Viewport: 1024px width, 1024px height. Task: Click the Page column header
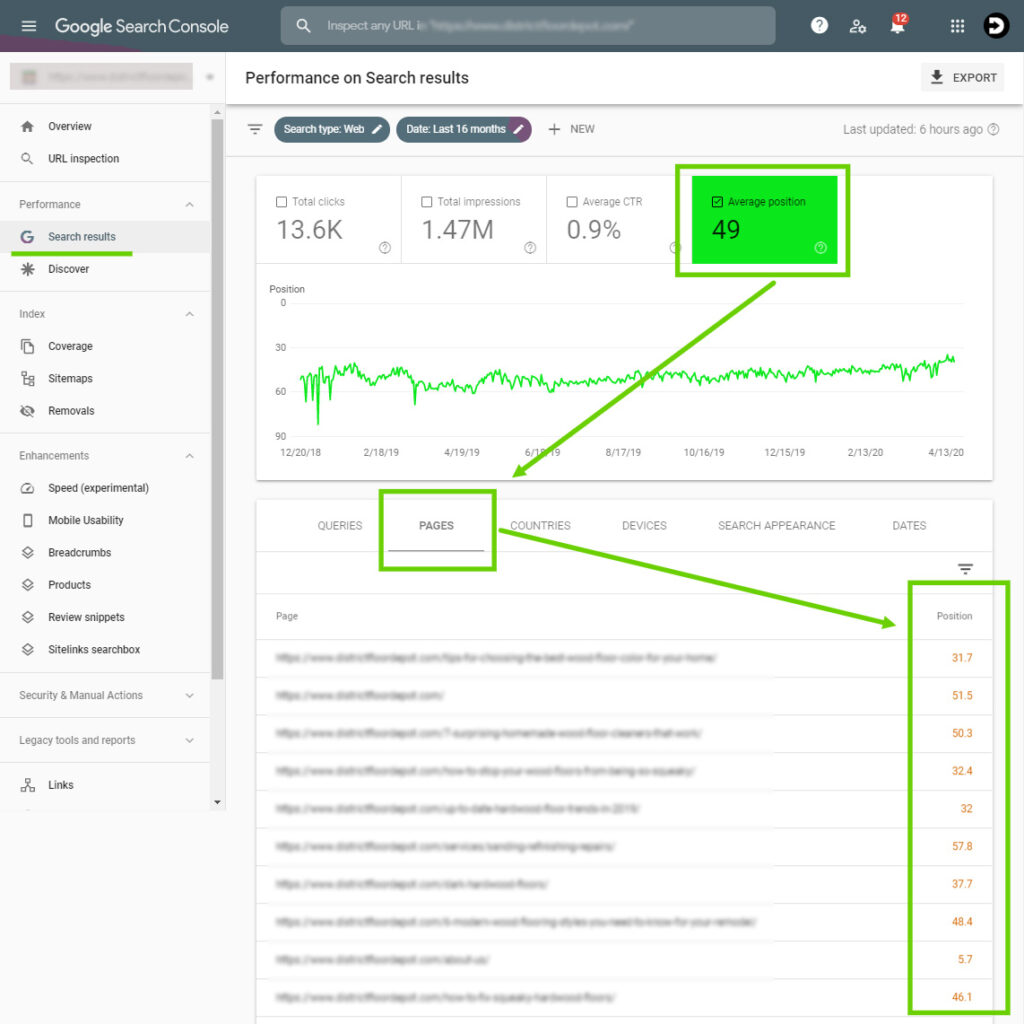(287, 616)
